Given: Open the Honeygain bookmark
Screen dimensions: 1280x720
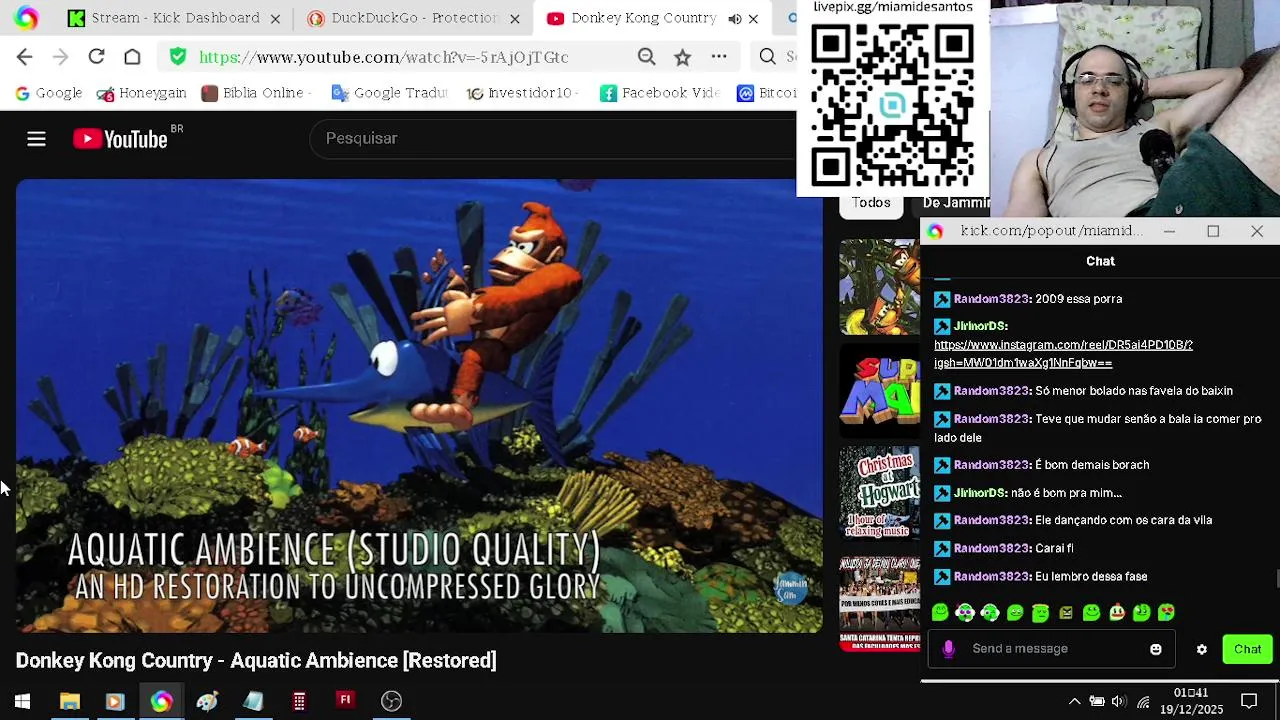Looking at the screenshot, I should pyautogui.click(x=141, y=93).
